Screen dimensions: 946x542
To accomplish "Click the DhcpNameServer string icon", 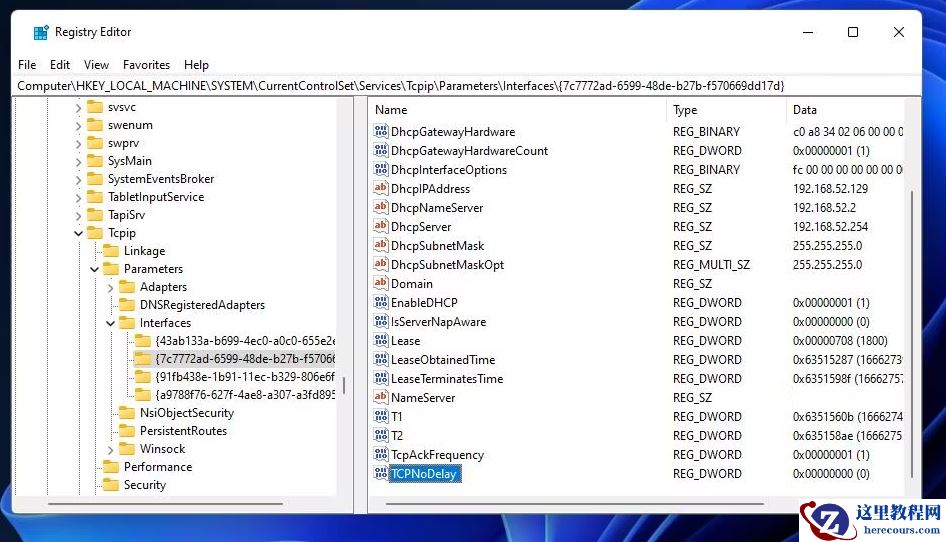I will tap(381, 207).
